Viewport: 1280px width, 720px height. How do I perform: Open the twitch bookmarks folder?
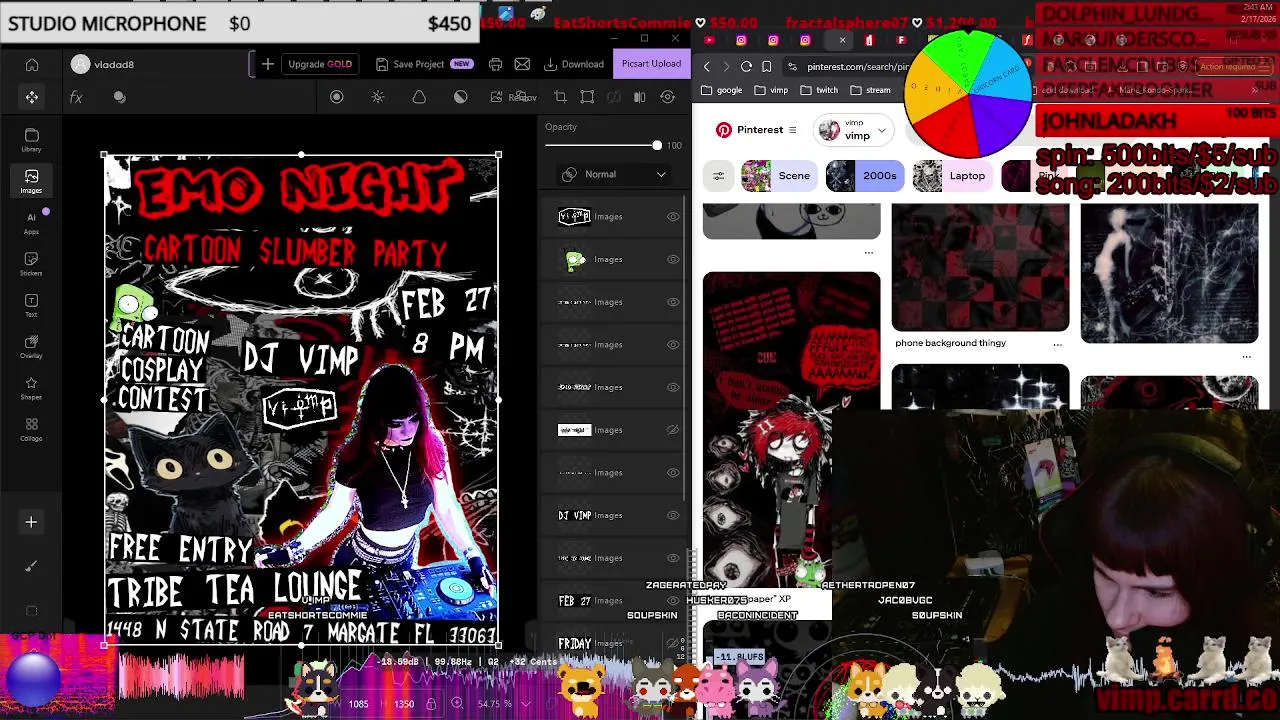click(x=819, y=90)
